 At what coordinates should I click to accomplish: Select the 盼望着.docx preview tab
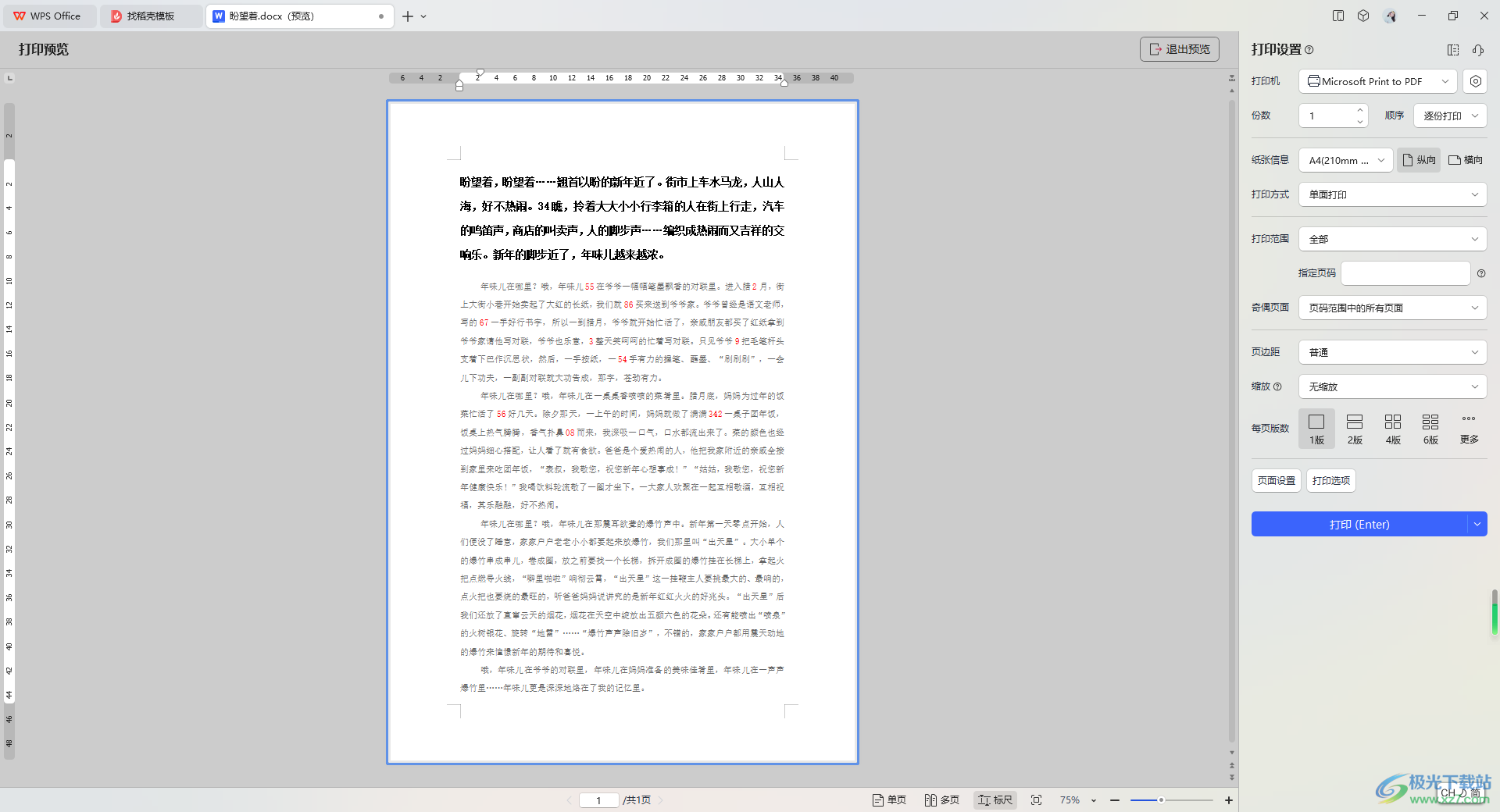(x=299, y=16)
